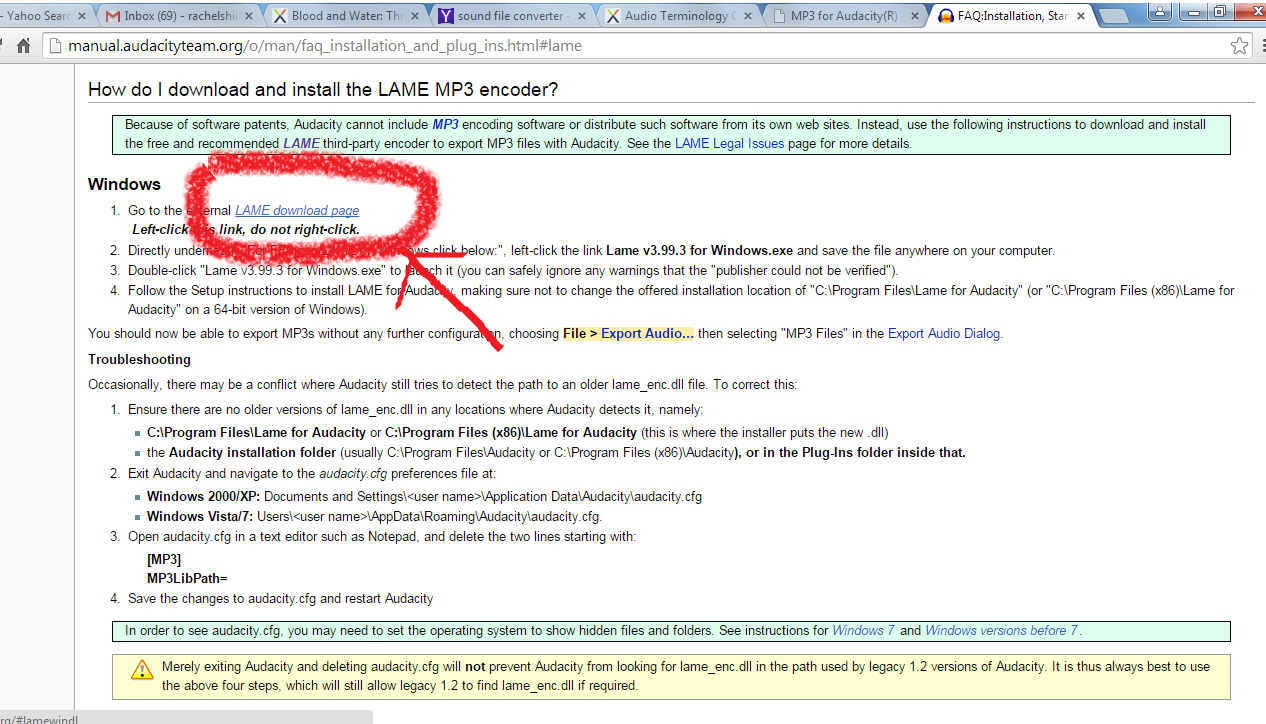Open the LAME Legal Issues link

729,143
